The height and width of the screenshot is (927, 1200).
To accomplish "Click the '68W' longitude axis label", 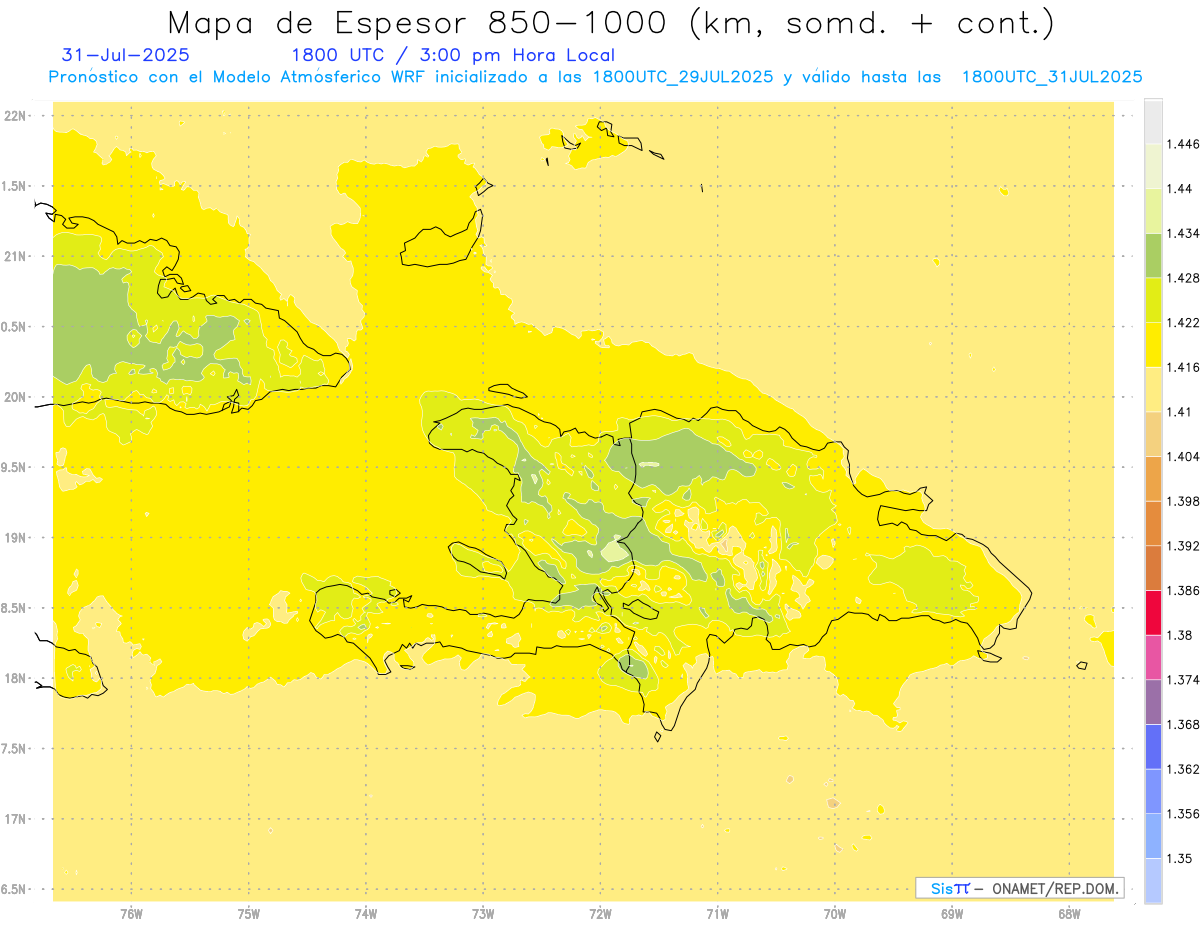I will tap(1069, 913).
